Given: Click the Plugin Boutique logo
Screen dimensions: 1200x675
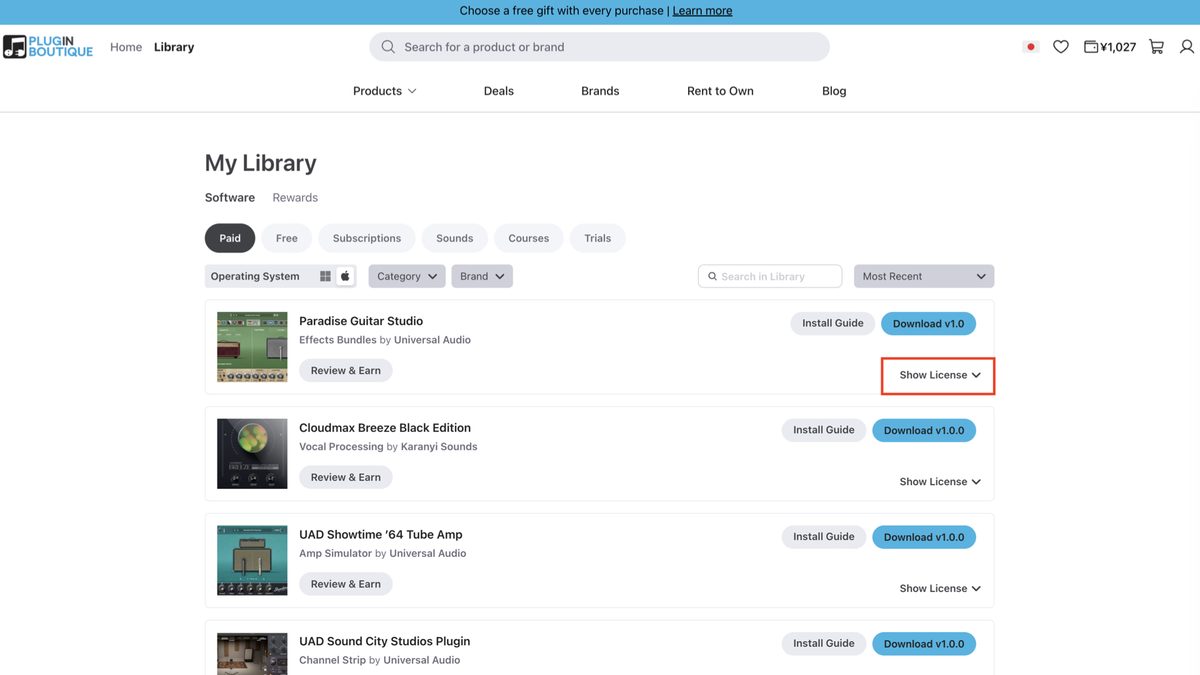Looking at the screenshot, I should 48,47.
